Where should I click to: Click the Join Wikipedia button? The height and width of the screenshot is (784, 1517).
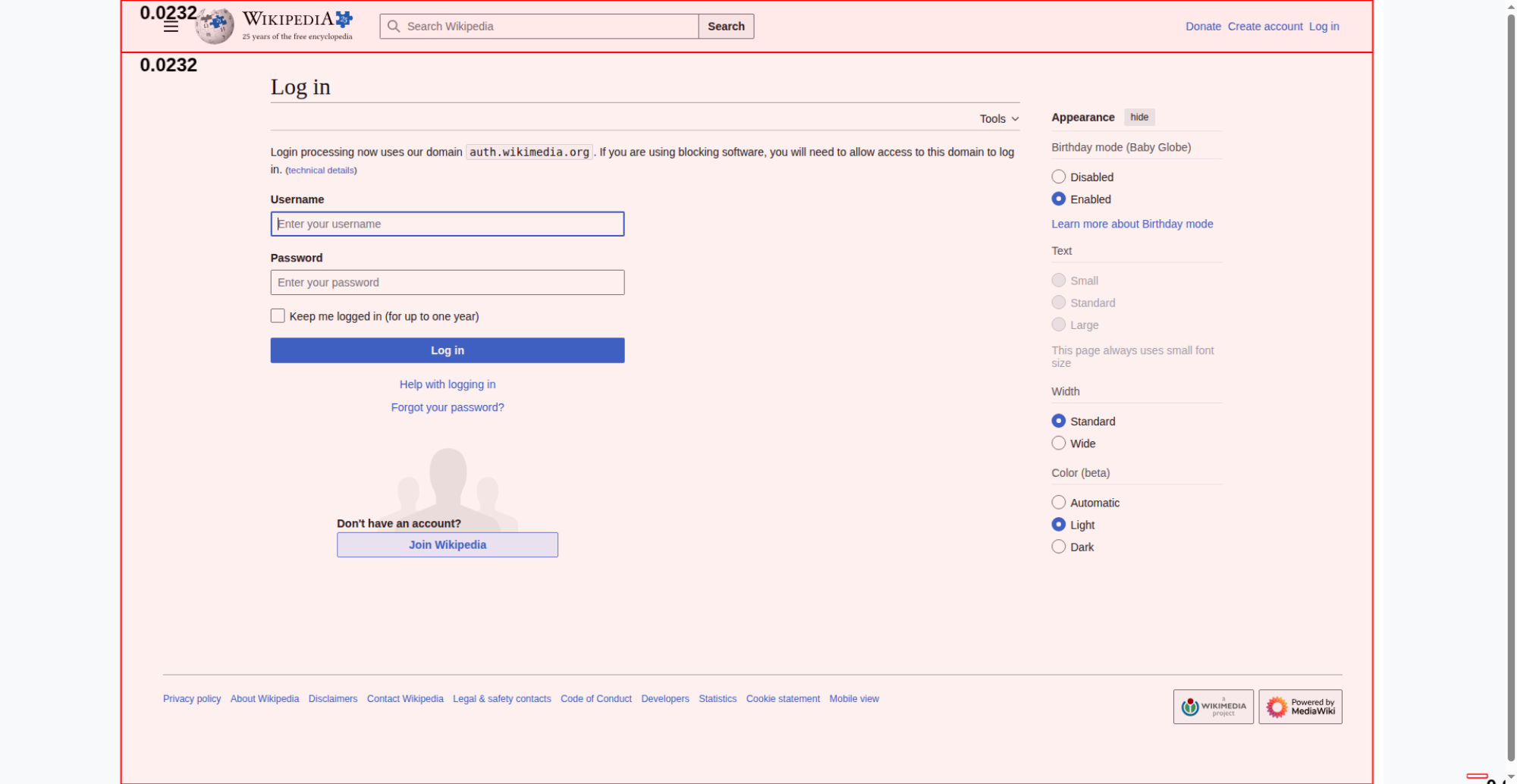coord(448,544)
